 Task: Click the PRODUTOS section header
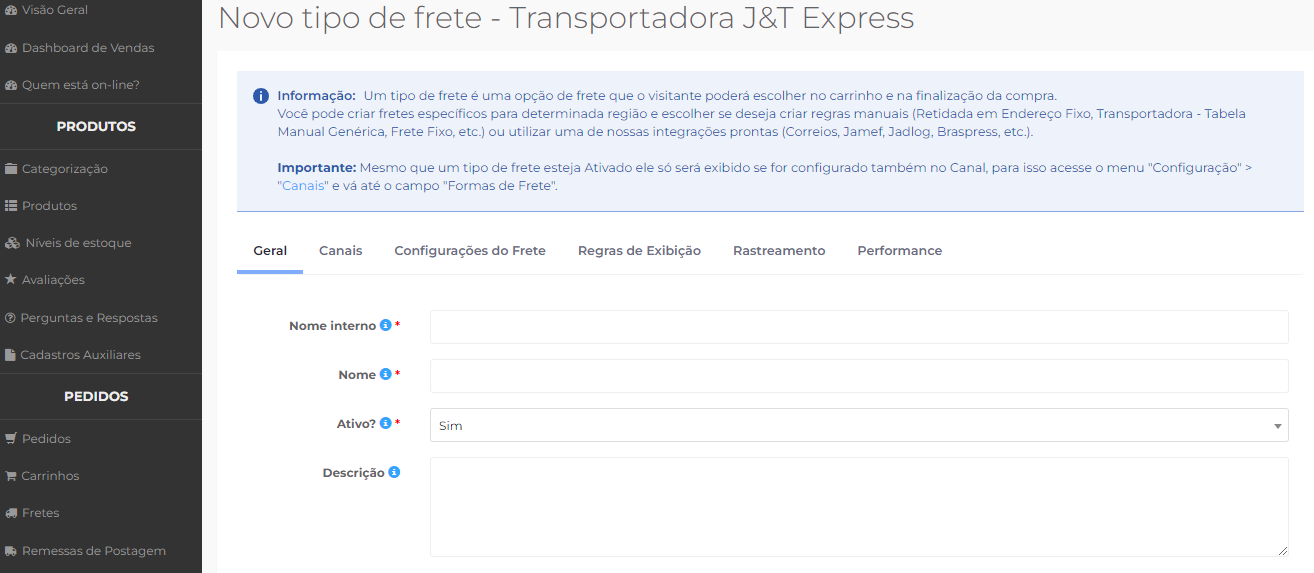click(96, 127)
